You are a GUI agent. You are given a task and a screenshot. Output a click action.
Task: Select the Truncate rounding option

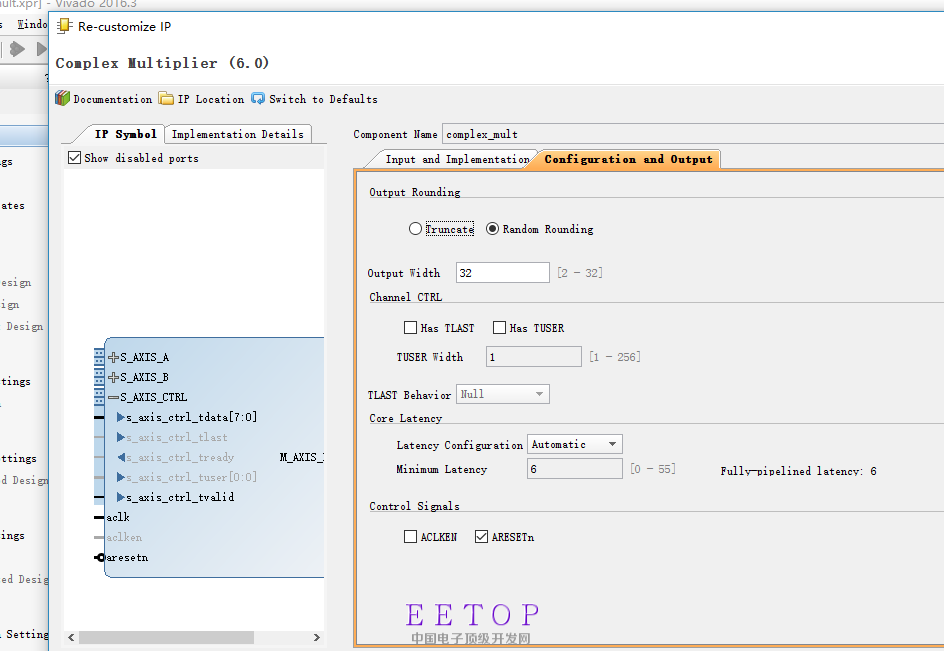point(415,229)
